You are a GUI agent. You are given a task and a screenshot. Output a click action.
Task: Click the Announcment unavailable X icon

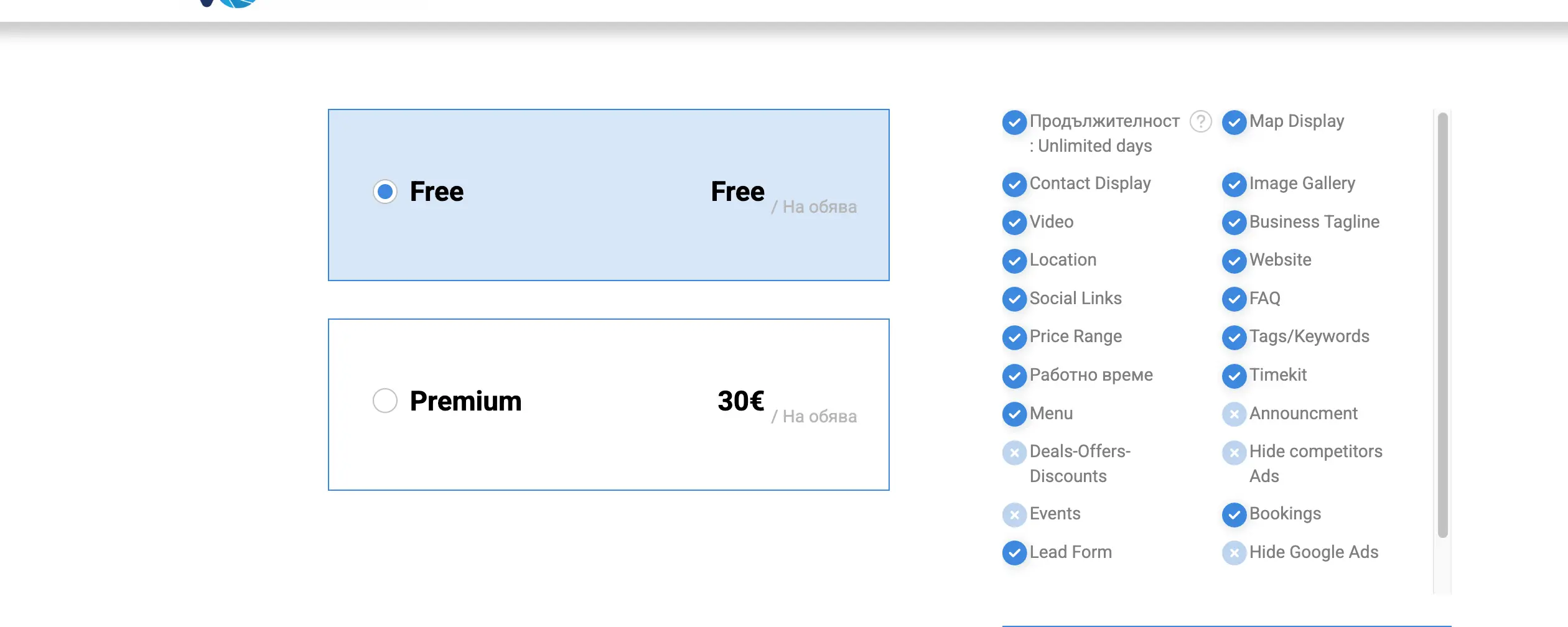click(x=1234, y=414)
